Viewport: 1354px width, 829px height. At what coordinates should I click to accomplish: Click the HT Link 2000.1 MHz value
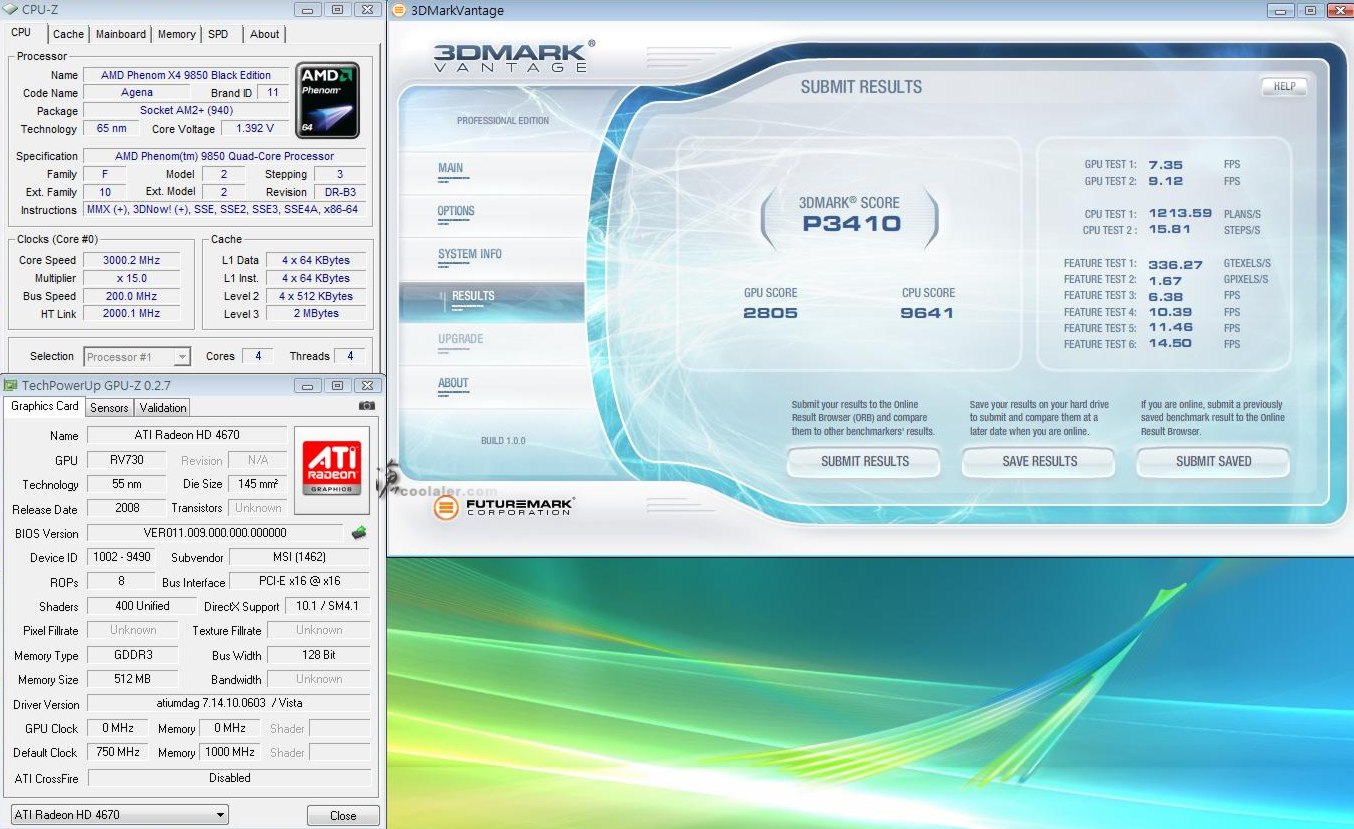132,313
